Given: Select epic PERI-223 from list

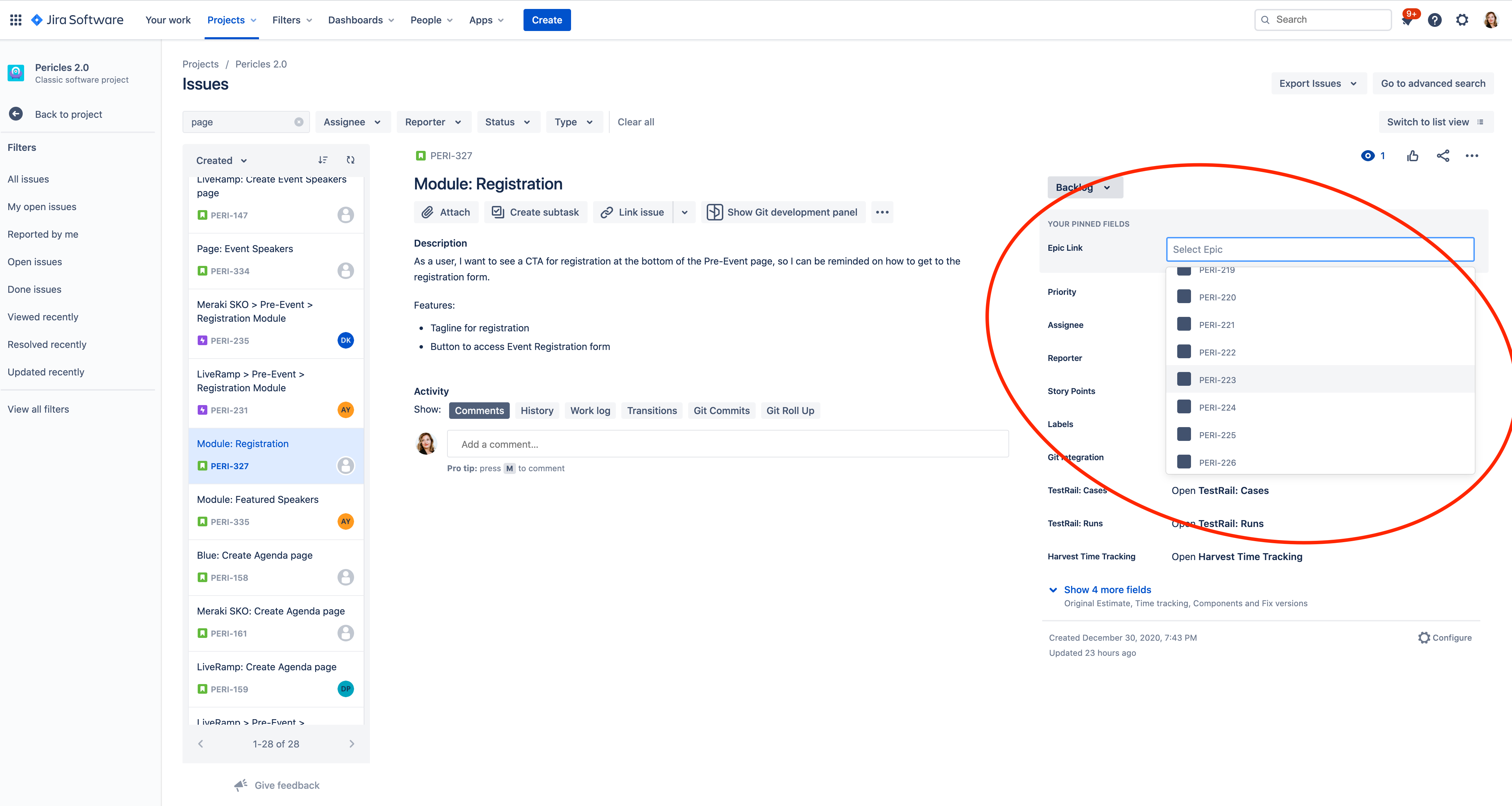Looking at the screenshot, I should click(x=1320, y=379).
